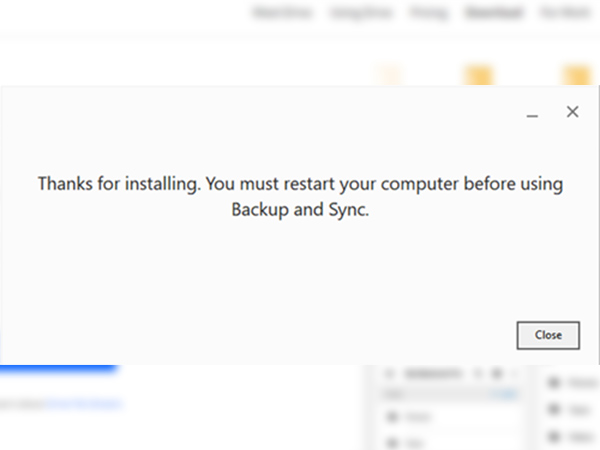The image size is (600, 450).
Task: Click the rightmost yellow folder icon
Action: pyautogui.click(x=577, y=75)
